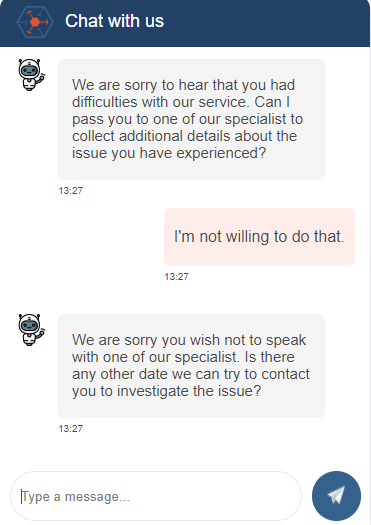Select the first bot message about difficulties

pyautogui.click(x=192, y=119)
